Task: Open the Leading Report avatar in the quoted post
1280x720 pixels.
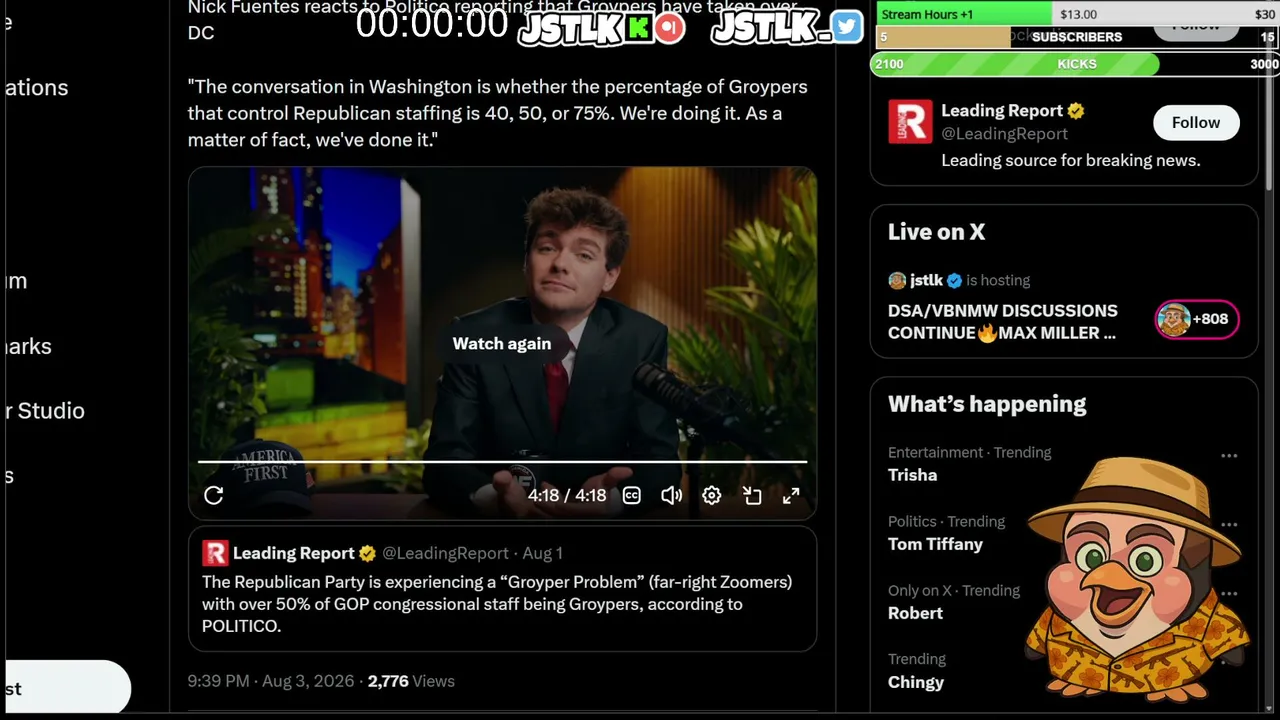Action: pyautogui.click(x=215, y=553)
